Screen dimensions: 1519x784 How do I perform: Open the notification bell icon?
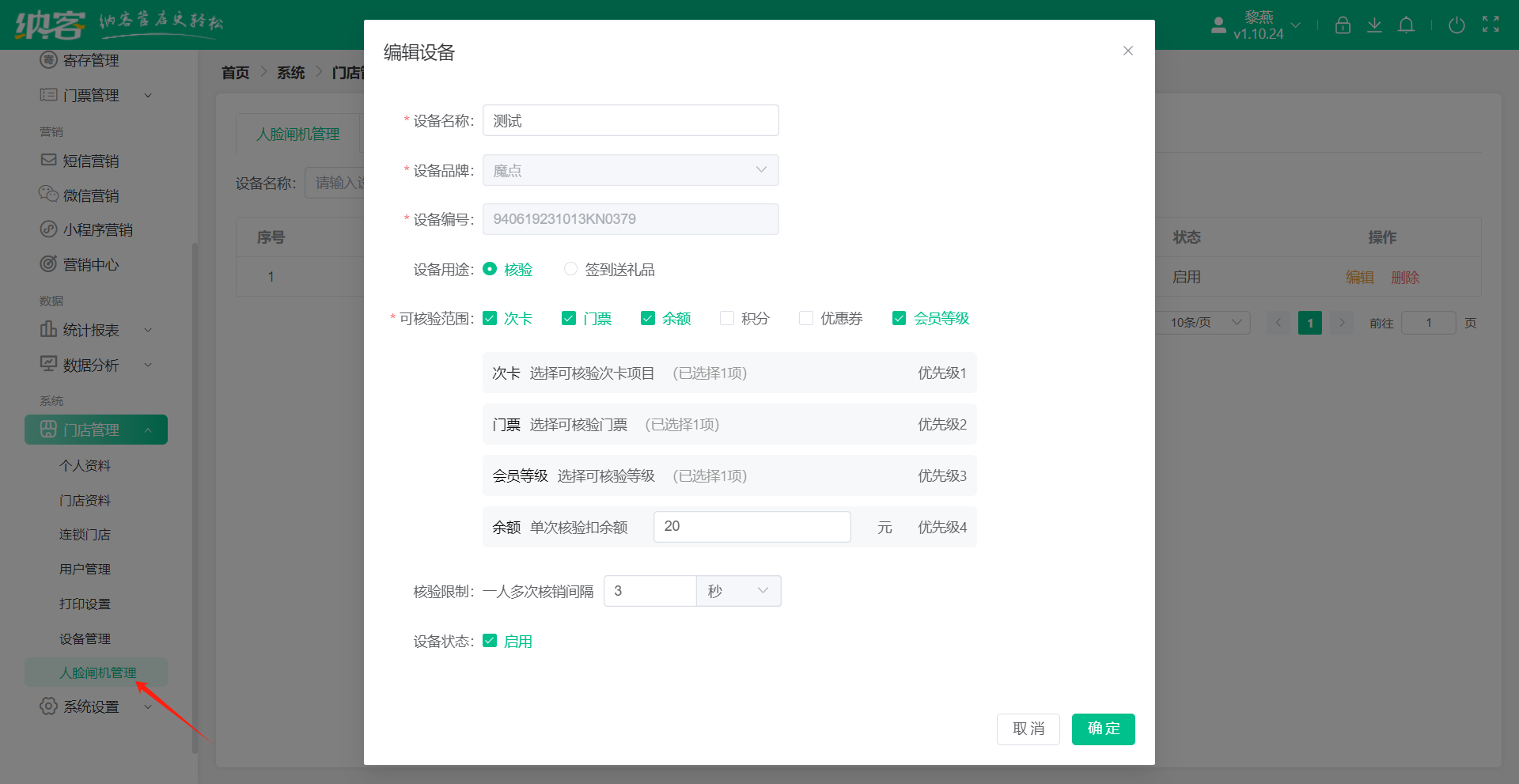1406,25
